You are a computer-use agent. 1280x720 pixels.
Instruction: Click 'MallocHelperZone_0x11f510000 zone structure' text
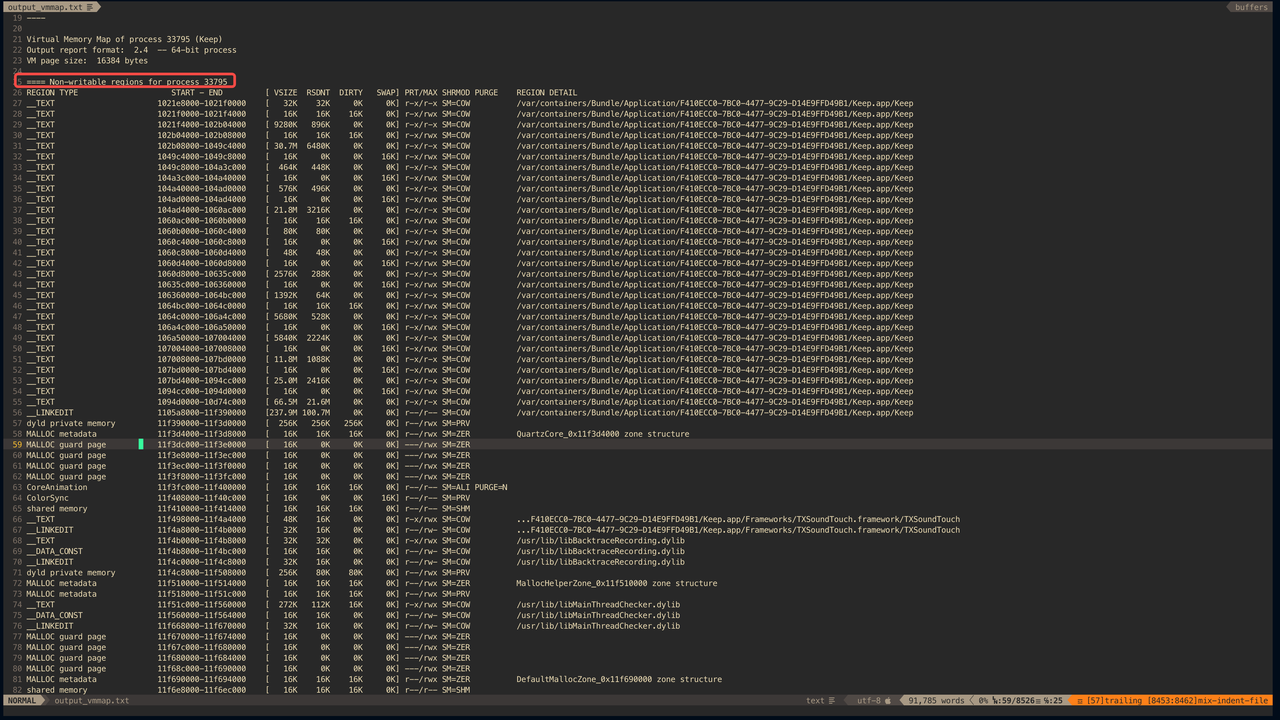point(616,583)
